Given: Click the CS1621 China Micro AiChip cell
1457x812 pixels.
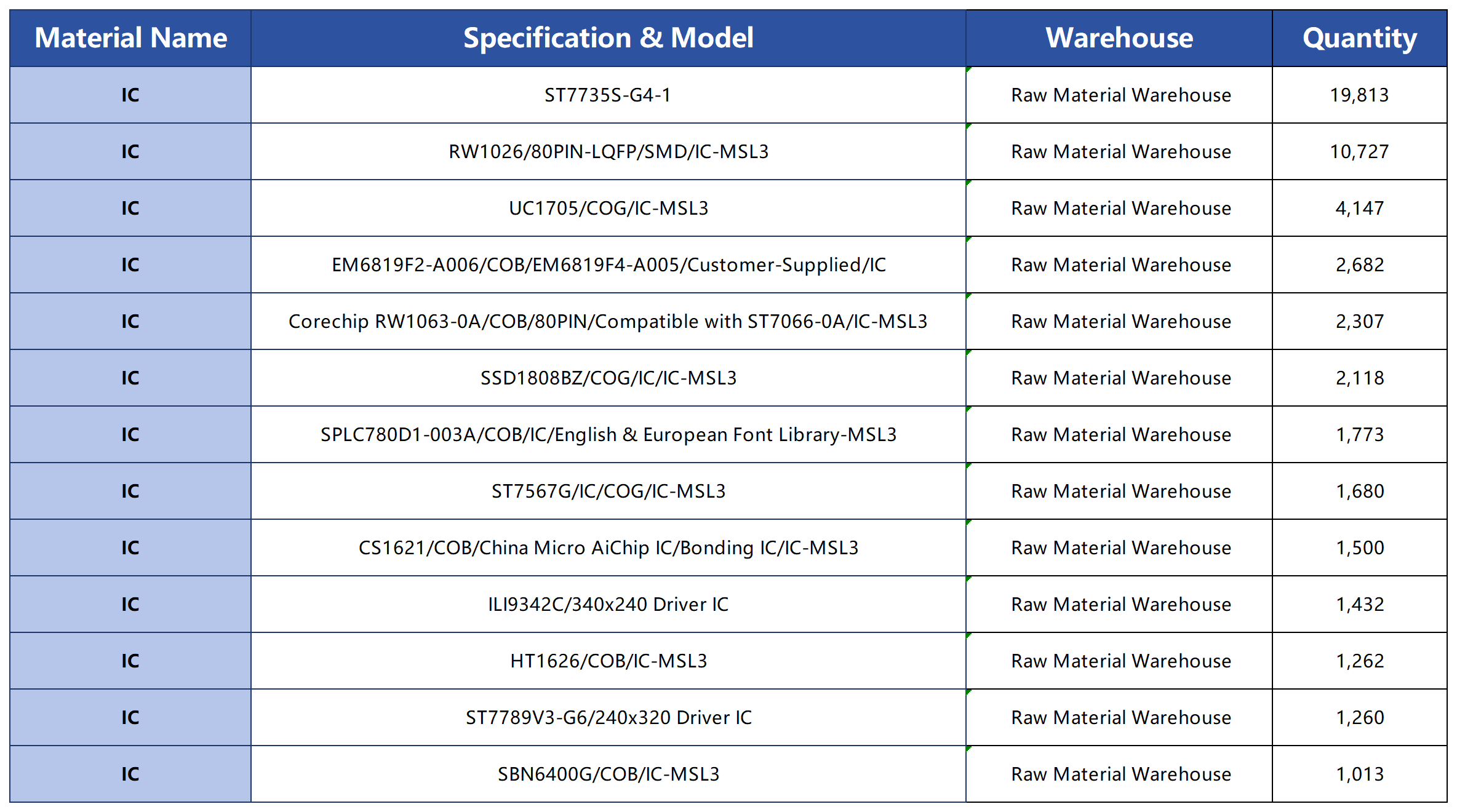Looking at the screenshot, I should [608, 547].
